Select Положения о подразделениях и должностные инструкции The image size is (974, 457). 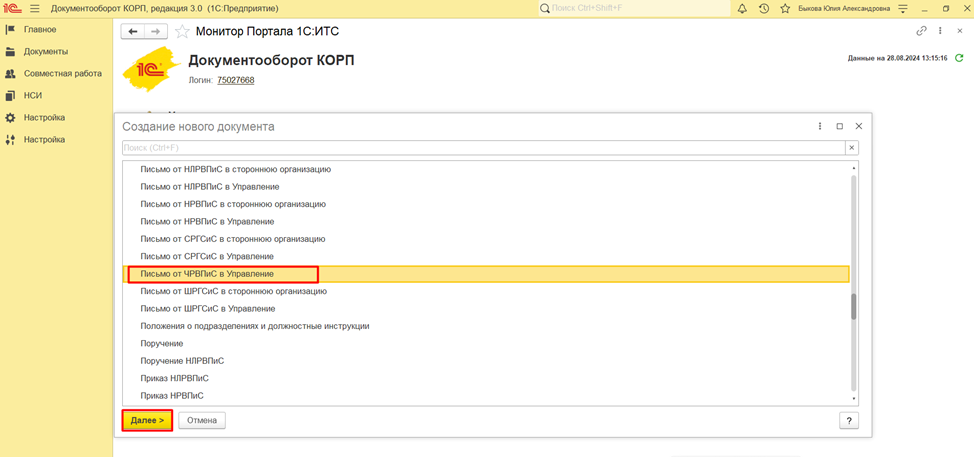click(x=486, y=326)
